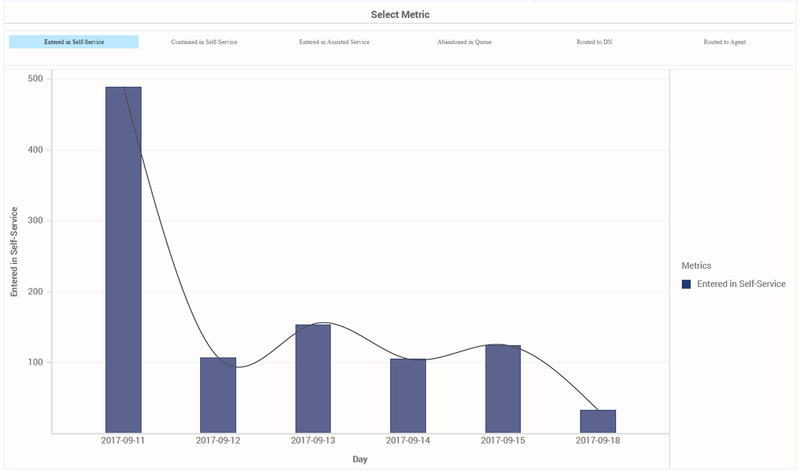
Task: Show the Routed to DN metric
Action: click(x=594, y=43)
